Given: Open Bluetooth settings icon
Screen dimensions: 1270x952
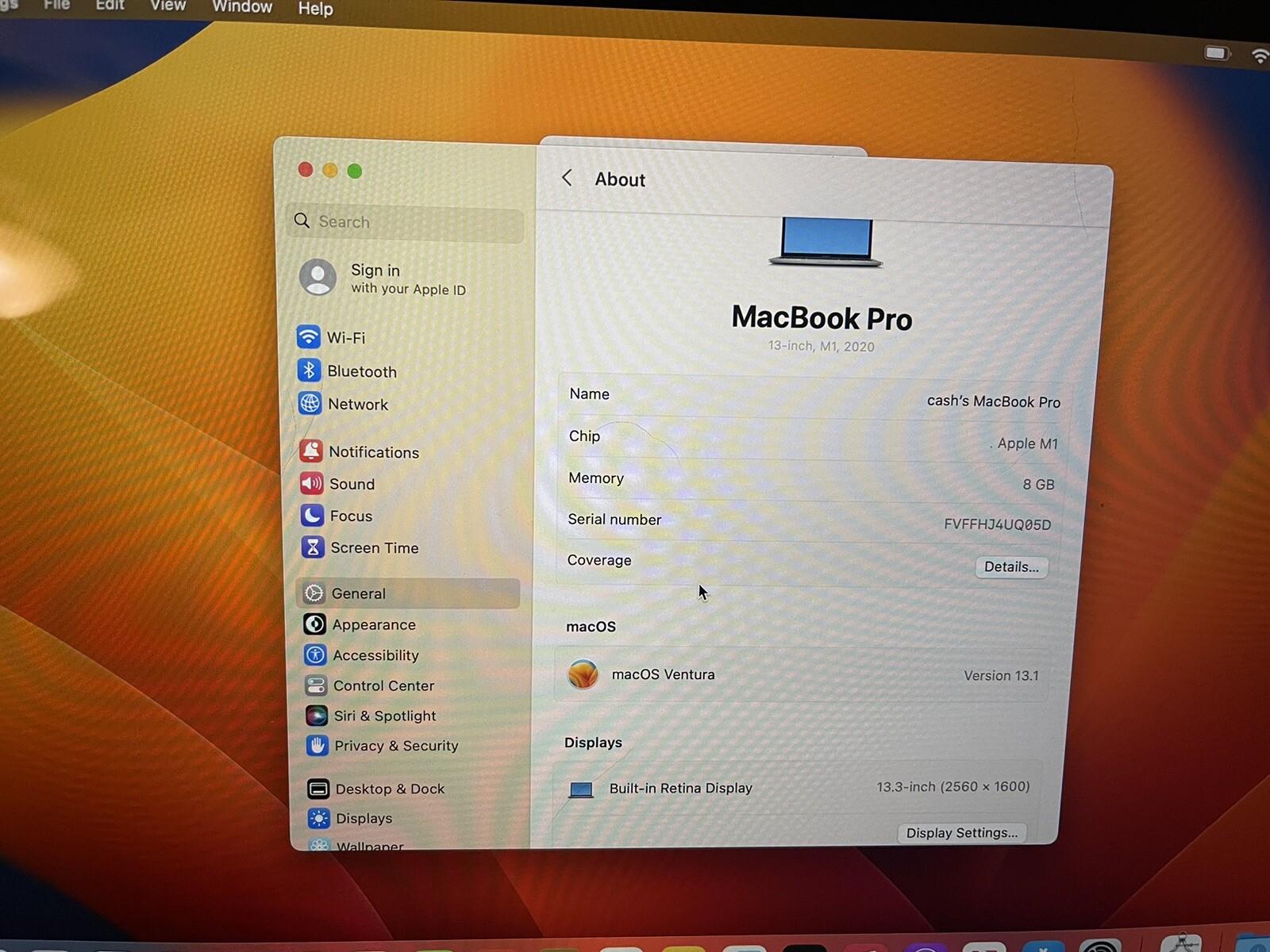Looking at the screenshot, I should tap(309, 370).
